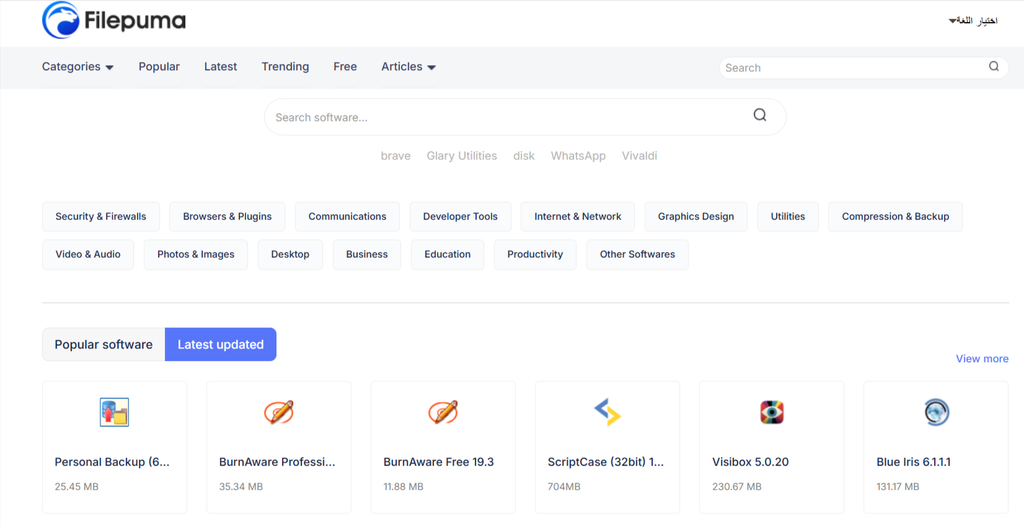Open the Video & Audio category

[x=88, y=254]
